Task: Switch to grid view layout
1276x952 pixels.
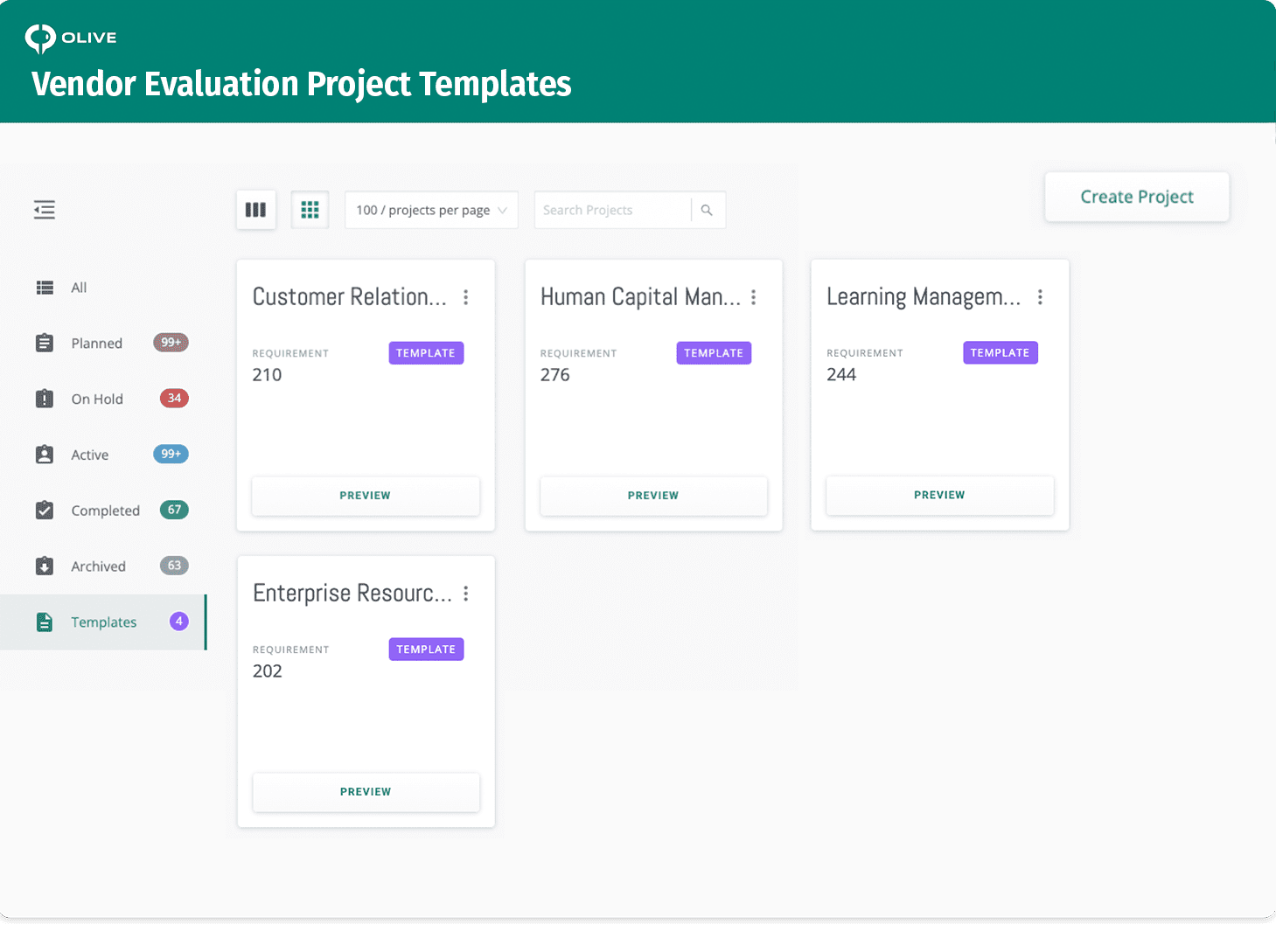Action: (310, 210)
